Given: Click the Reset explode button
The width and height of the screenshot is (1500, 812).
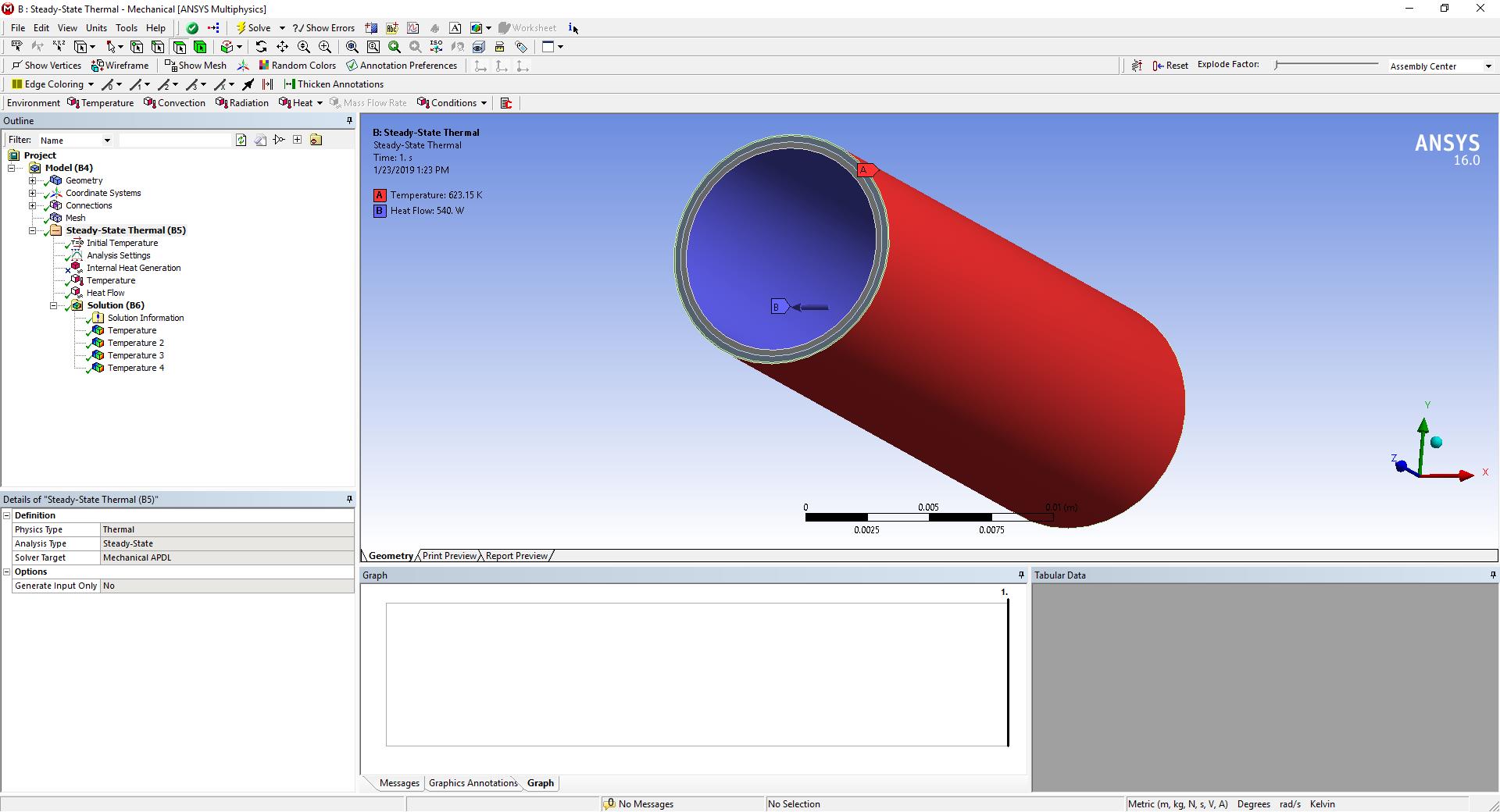Looking at the screenshot, I should pyautogui.click(x=1170, y=65).
